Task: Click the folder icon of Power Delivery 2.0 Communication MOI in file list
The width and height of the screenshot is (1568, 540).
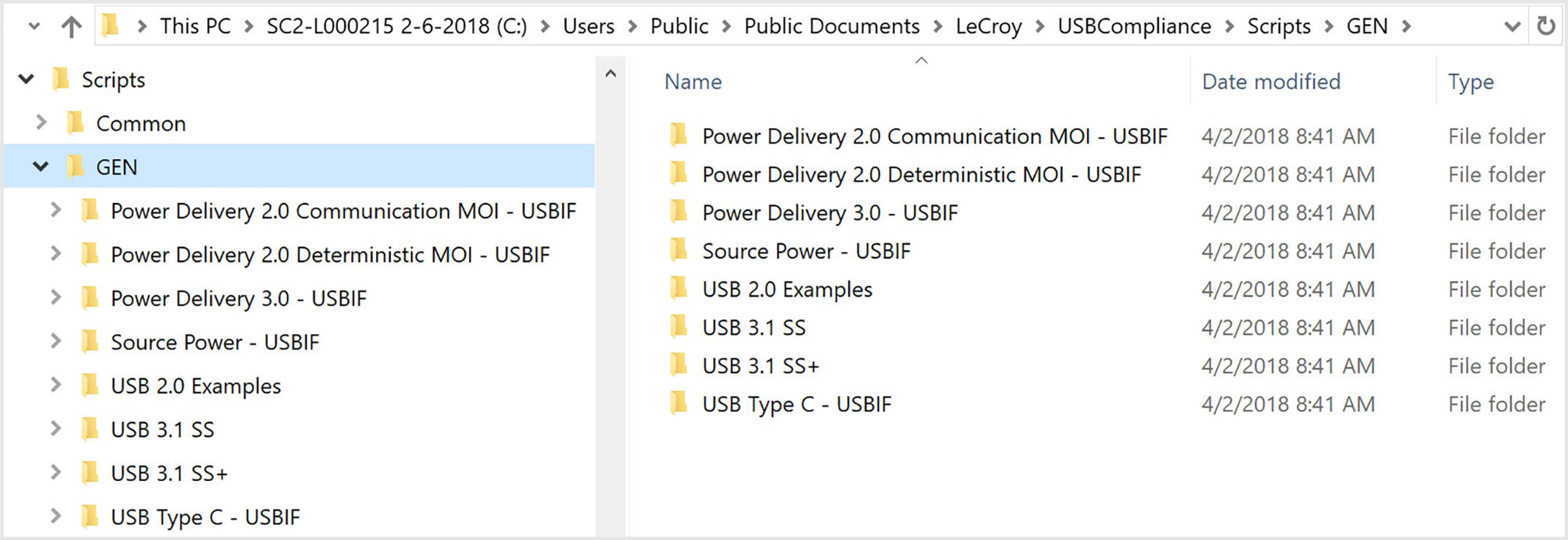Action: 678,135
